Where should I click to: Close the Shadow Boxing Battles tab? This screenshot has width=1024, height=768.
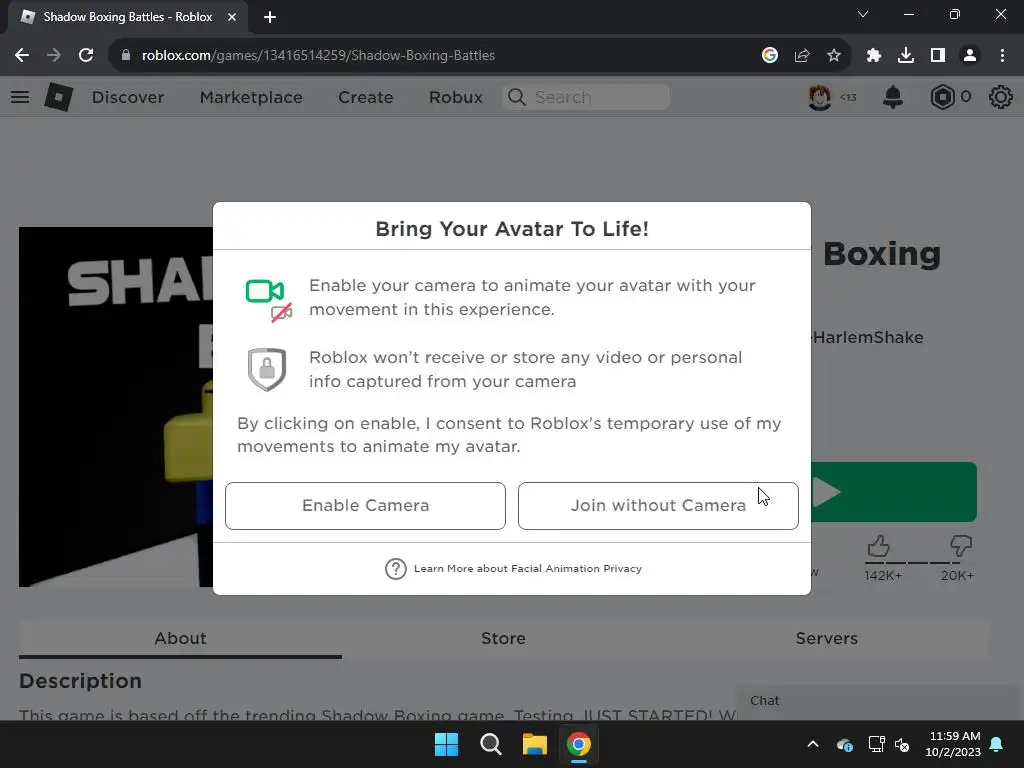point(232,17)
